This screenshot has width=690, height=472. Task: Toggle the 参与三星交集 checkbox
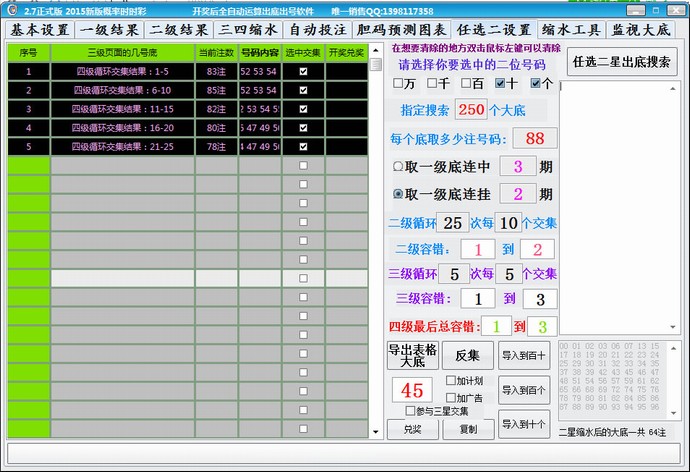tap(411, 410)
